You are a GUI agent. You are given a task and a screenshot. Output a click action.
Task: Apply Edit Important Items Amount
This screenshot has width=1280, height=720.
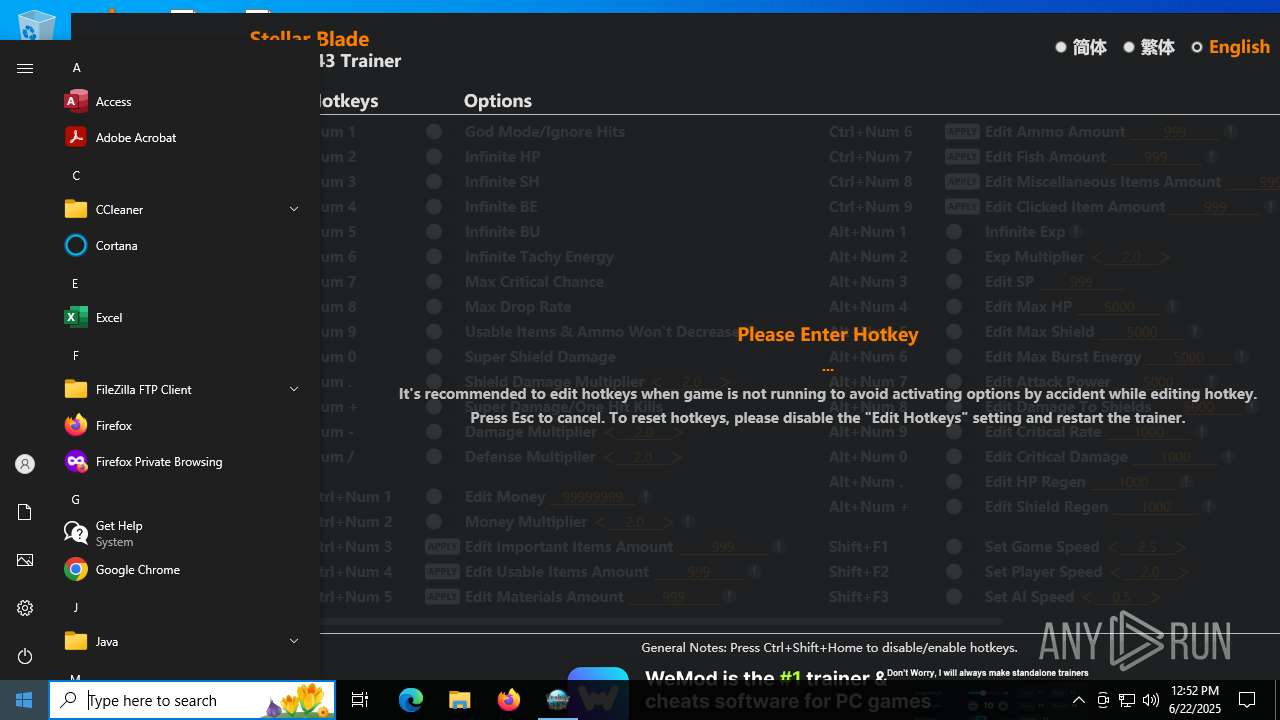pos(442,546)
